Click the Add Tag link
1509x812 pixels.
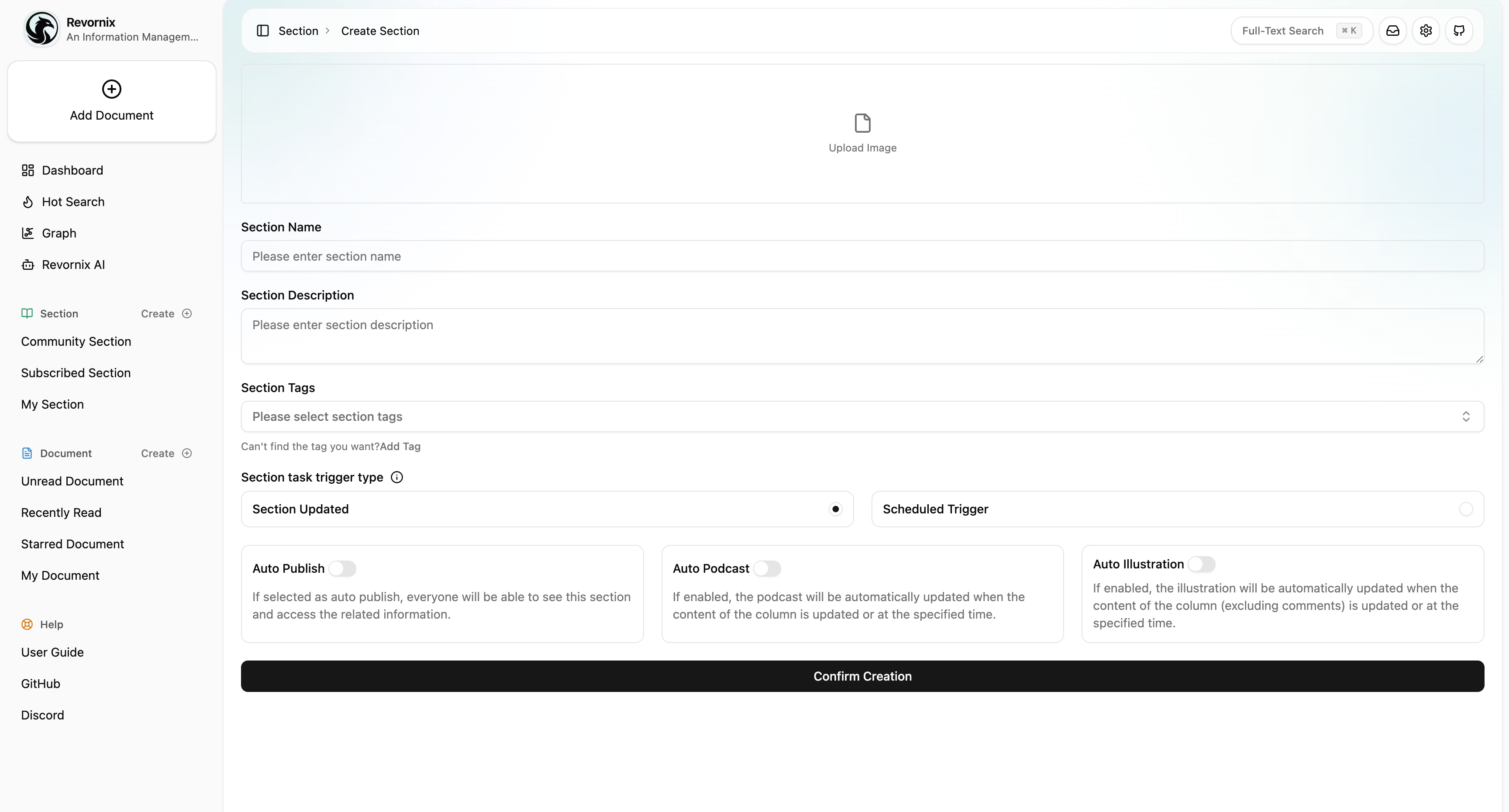(400, 447)
